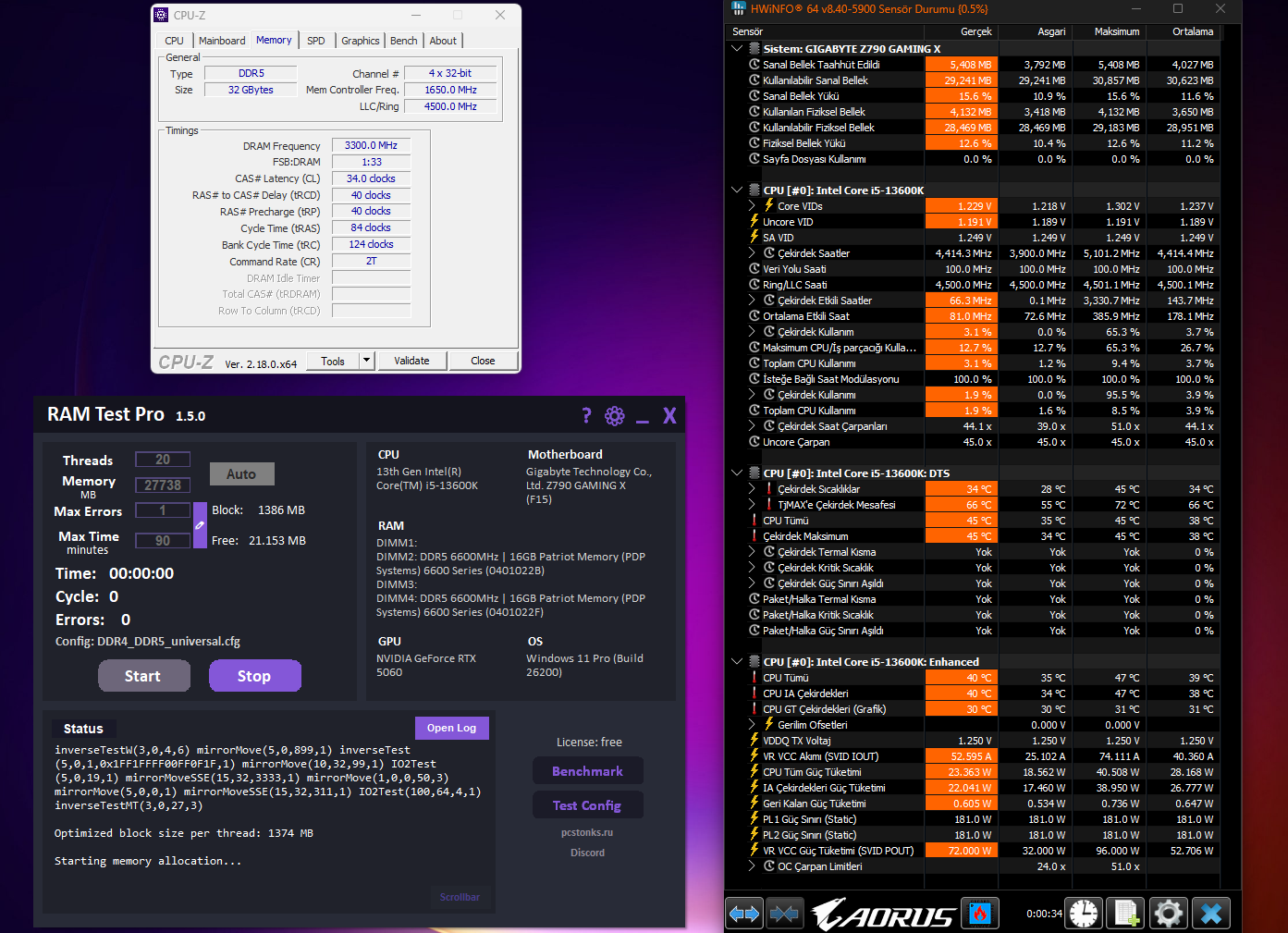The image size is (1288, 933).
Task: Click the Auto button in RAM Test Pro
Action: (x=241, y=474)
